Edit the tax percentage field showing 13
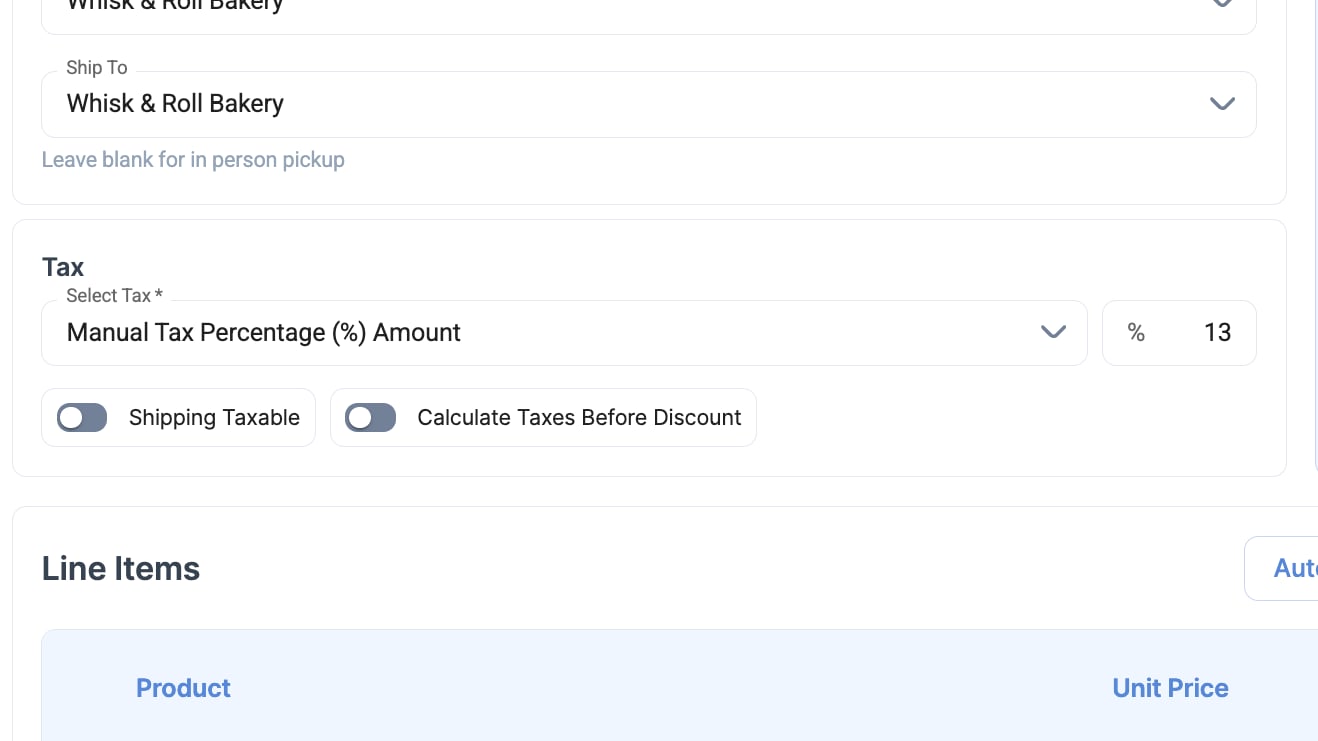This screenshot has width=1318, height=741. click(1179, 333)
